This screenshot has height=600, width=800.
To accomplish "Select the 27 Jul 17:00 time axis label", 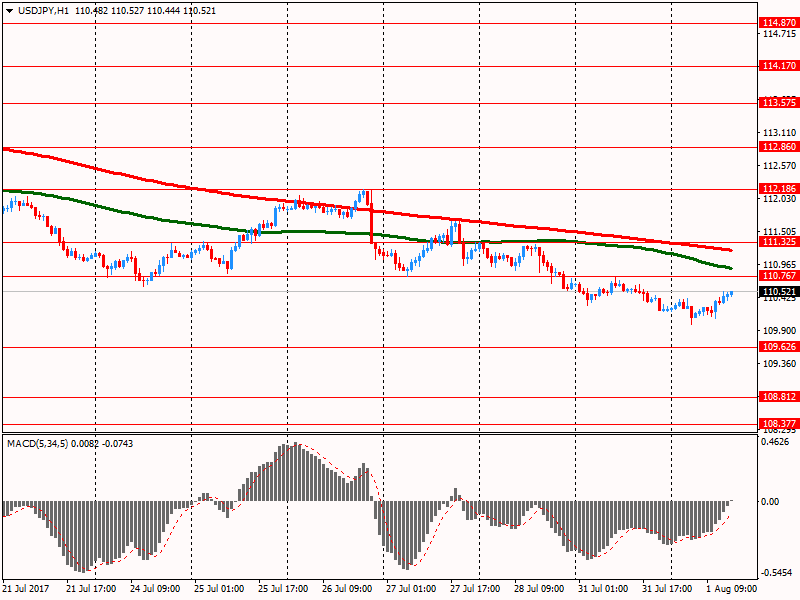I will click(x=475, y=589).
